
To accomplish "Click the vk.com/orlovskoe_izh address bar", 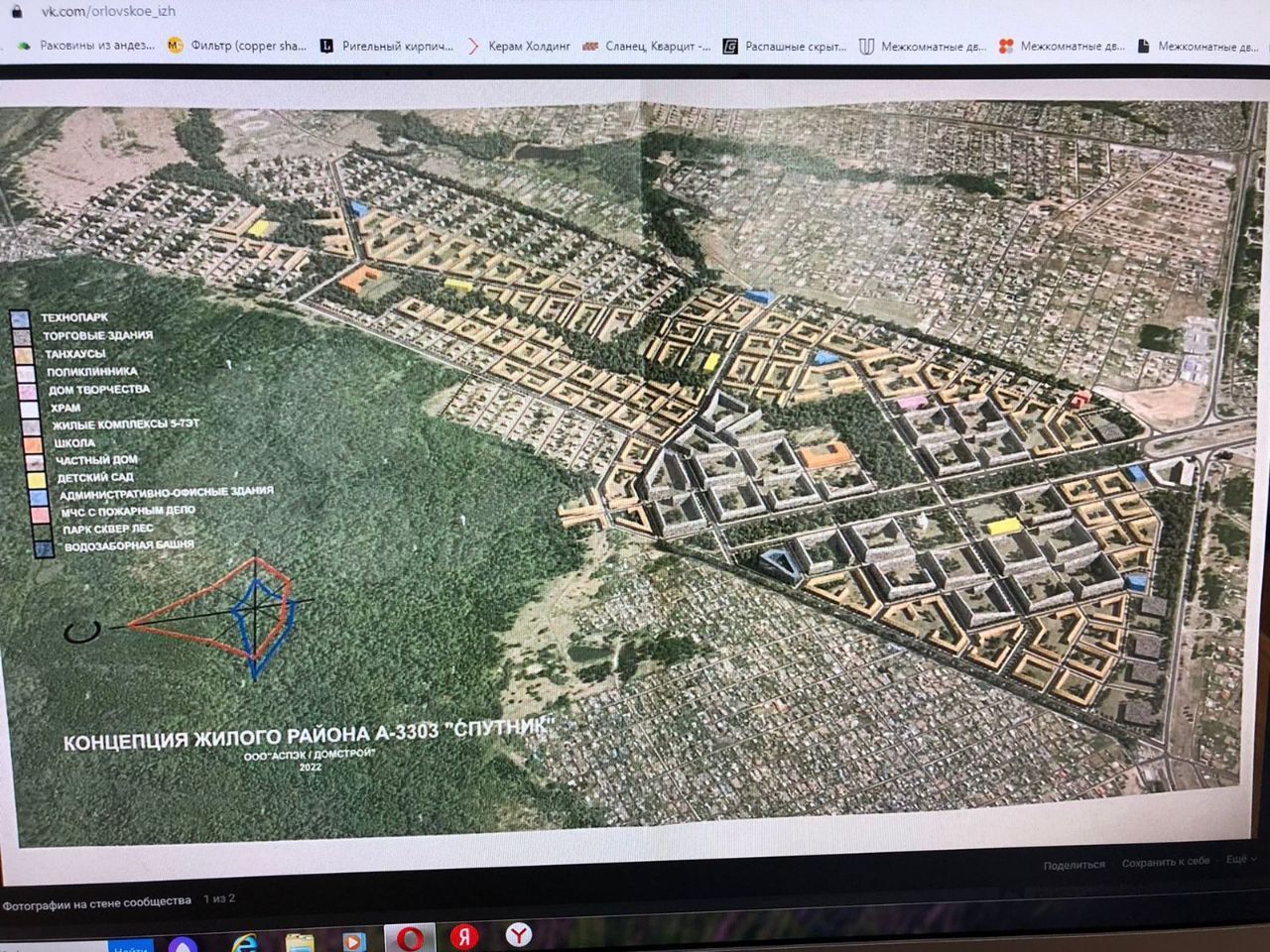I will coord(109,11).
